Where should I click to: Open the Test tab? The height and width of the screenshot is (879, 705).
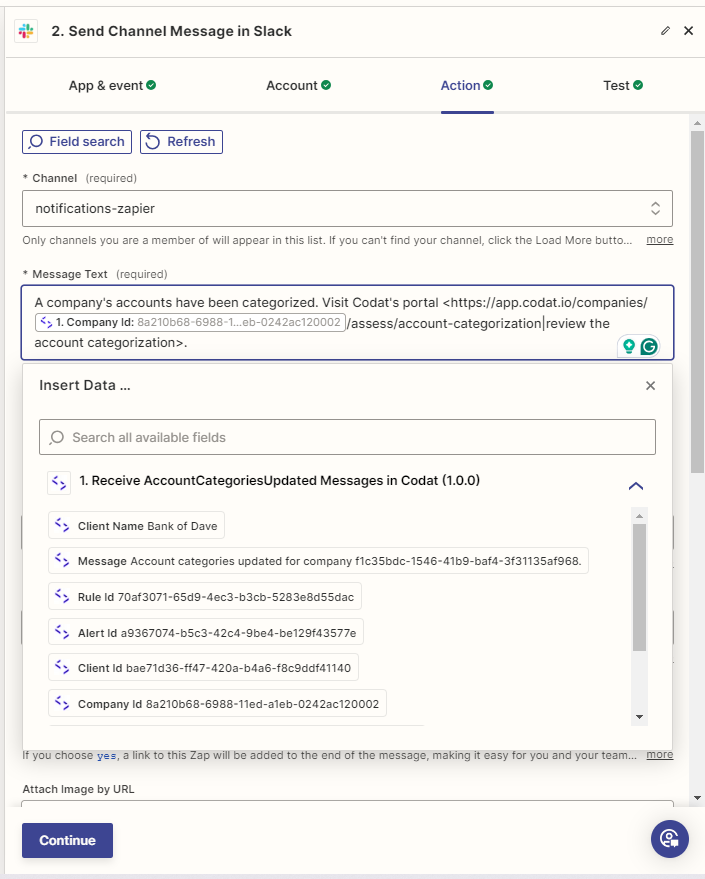pos(622,85)
